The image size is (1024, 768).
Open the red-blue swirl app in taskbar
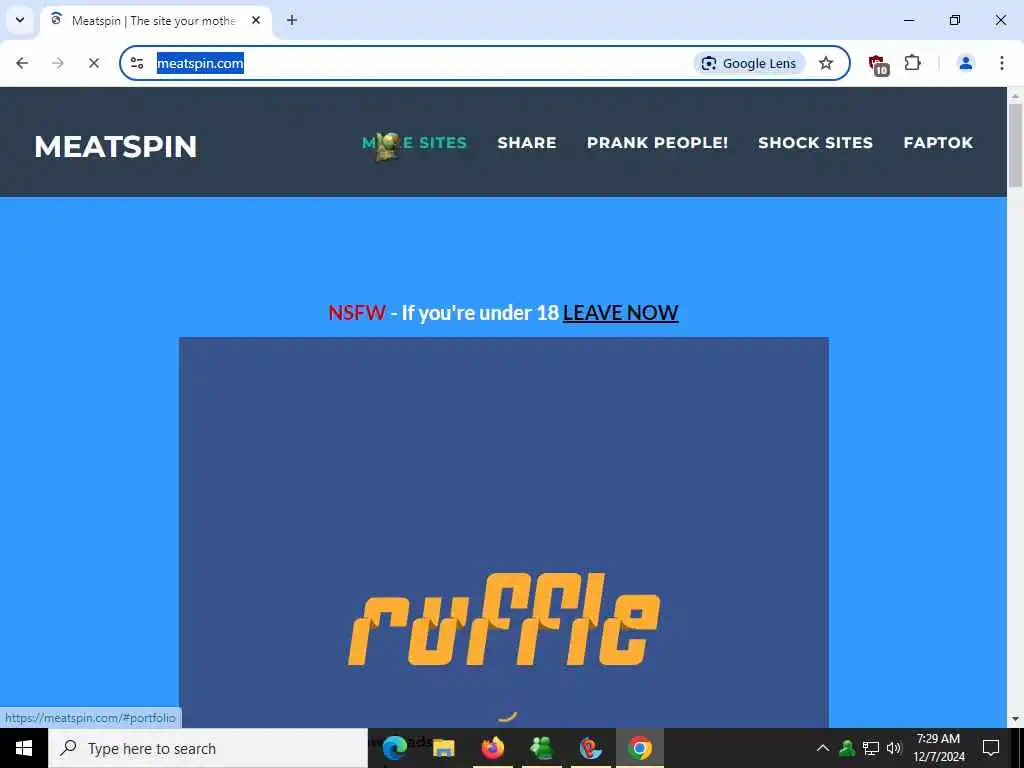click(x=591, y=748)
